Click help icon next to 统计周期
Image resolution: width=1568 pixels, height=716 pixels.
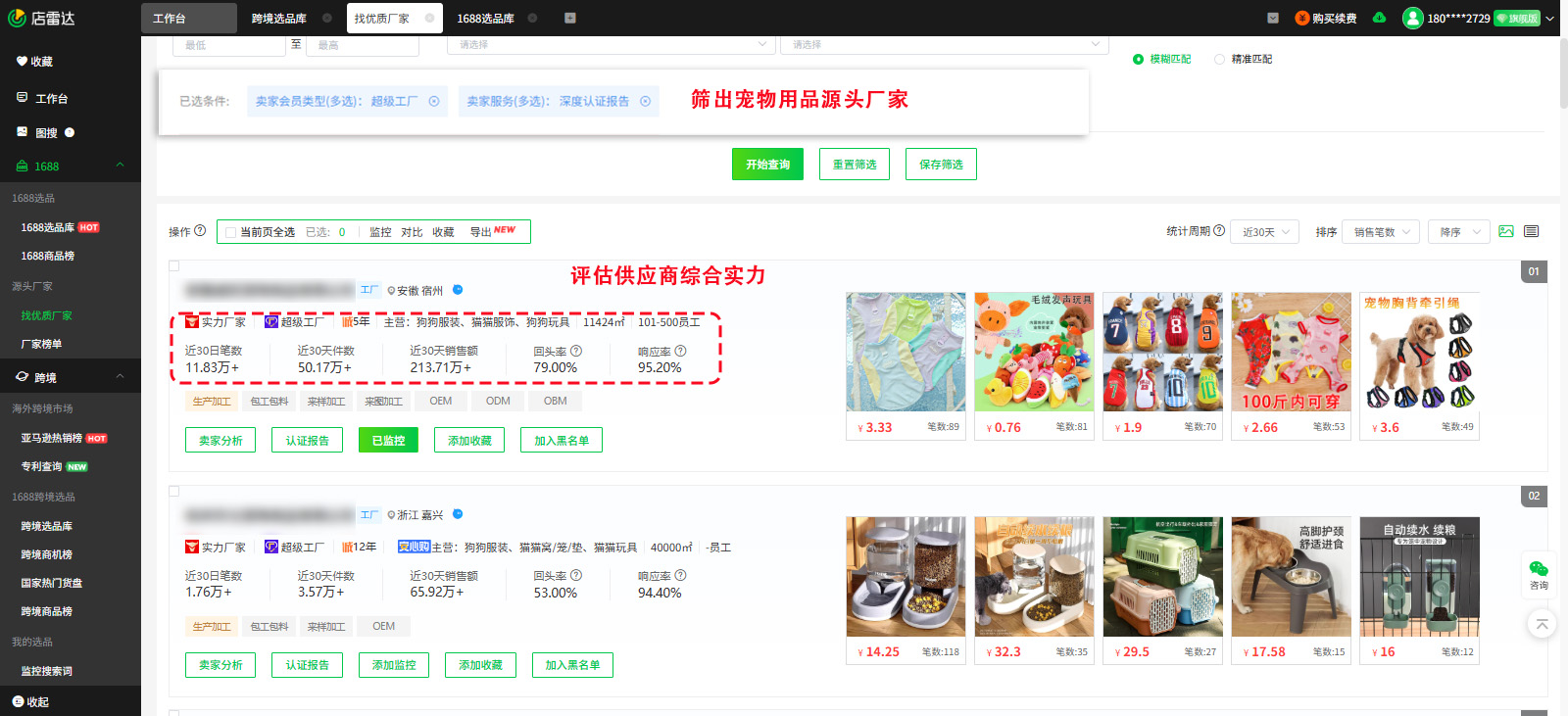tap(1219, 231)
